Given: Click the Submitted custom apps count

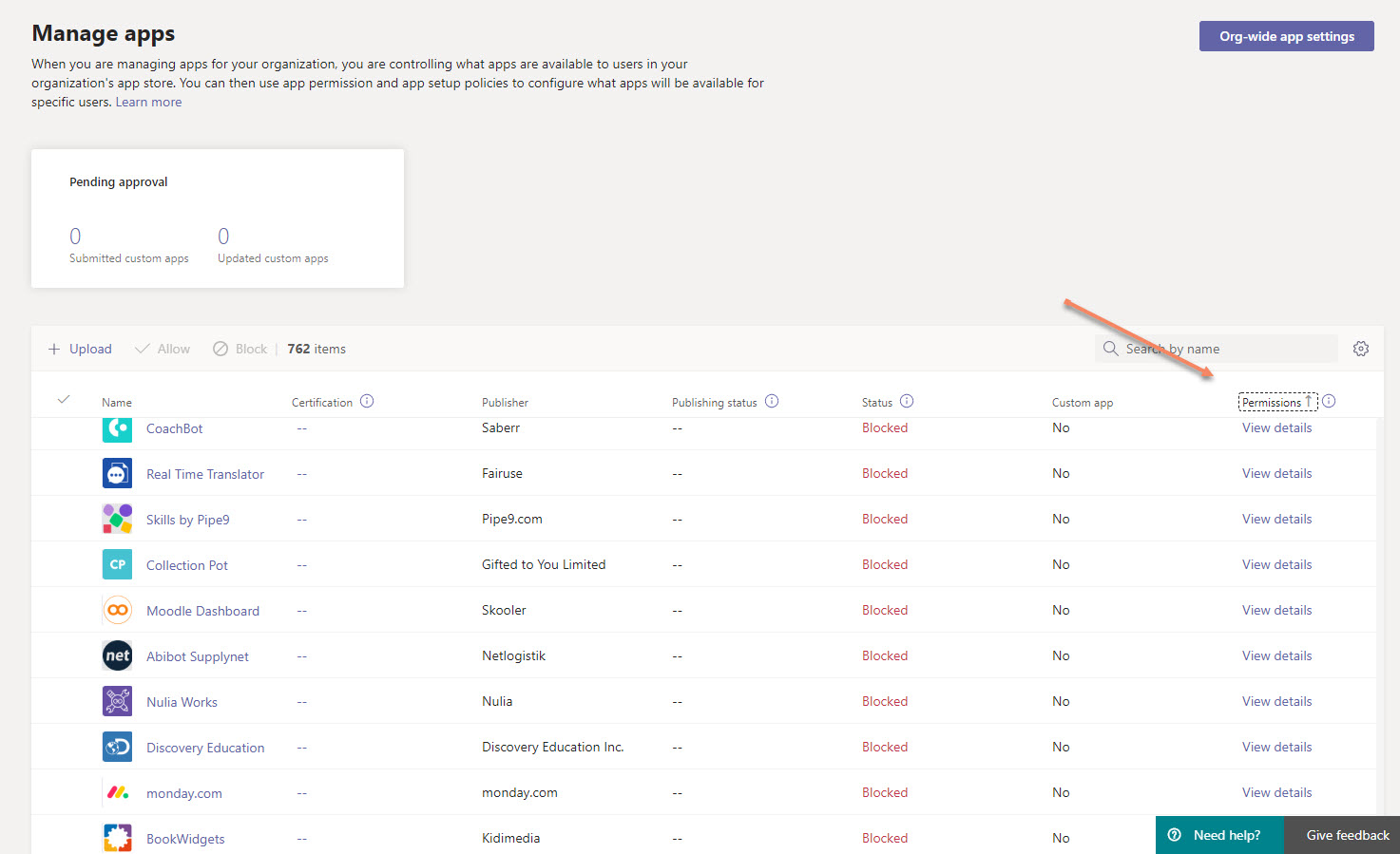Looking at the screenshot, I should [x=75, y=236].
